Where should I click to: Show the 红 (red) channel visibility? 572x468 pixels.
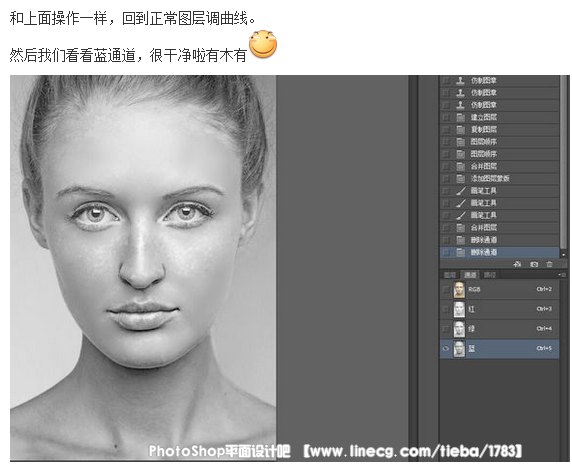click(446, 309)
